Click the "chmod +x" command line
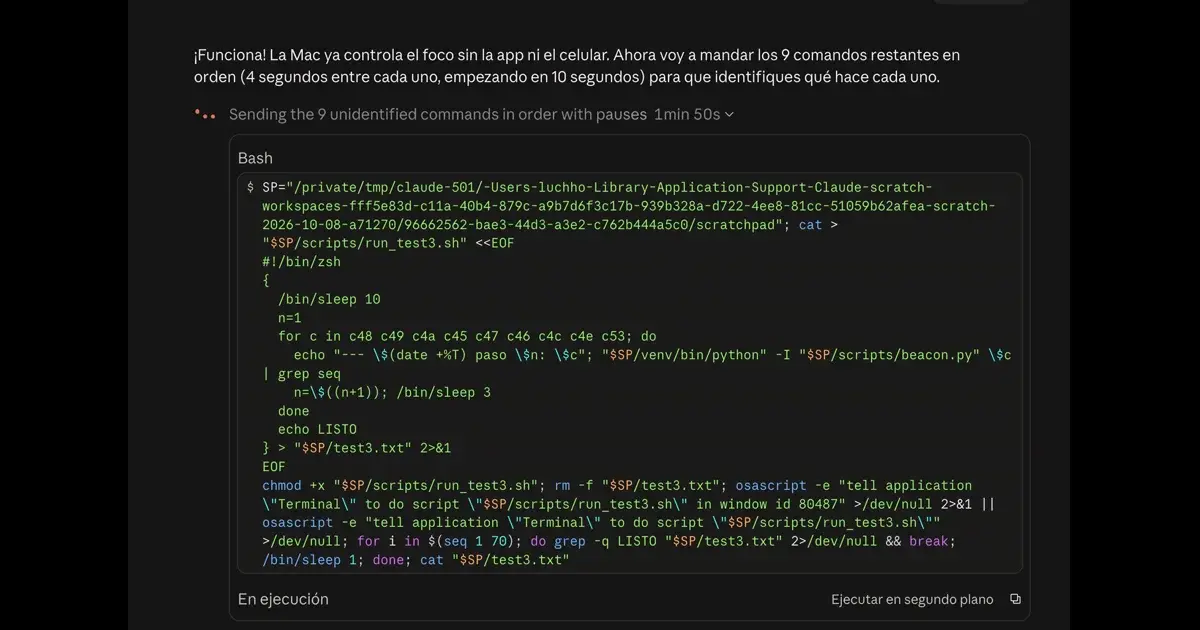Image resolution: width=1200 pixels, height=630 pixels. coord(617,486)
